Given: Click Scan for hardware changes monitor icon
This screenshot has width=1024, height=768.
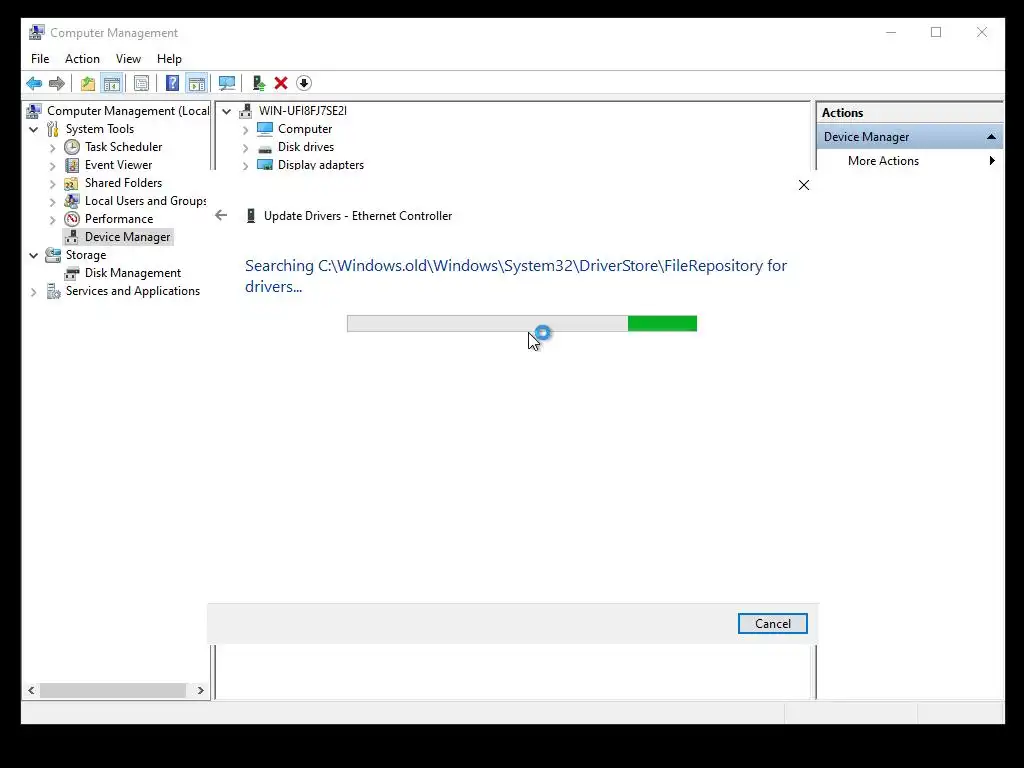Looking at the screenshot, I should 227,84.
